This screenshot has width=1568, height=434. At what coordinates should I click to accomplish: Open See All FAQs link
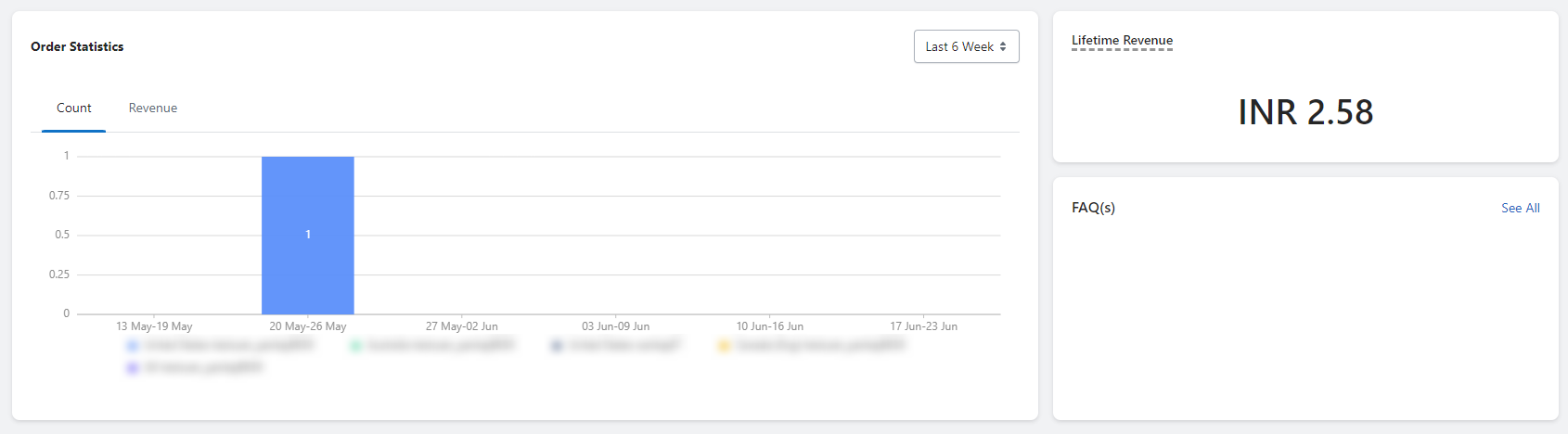(x=1520, y=208)
